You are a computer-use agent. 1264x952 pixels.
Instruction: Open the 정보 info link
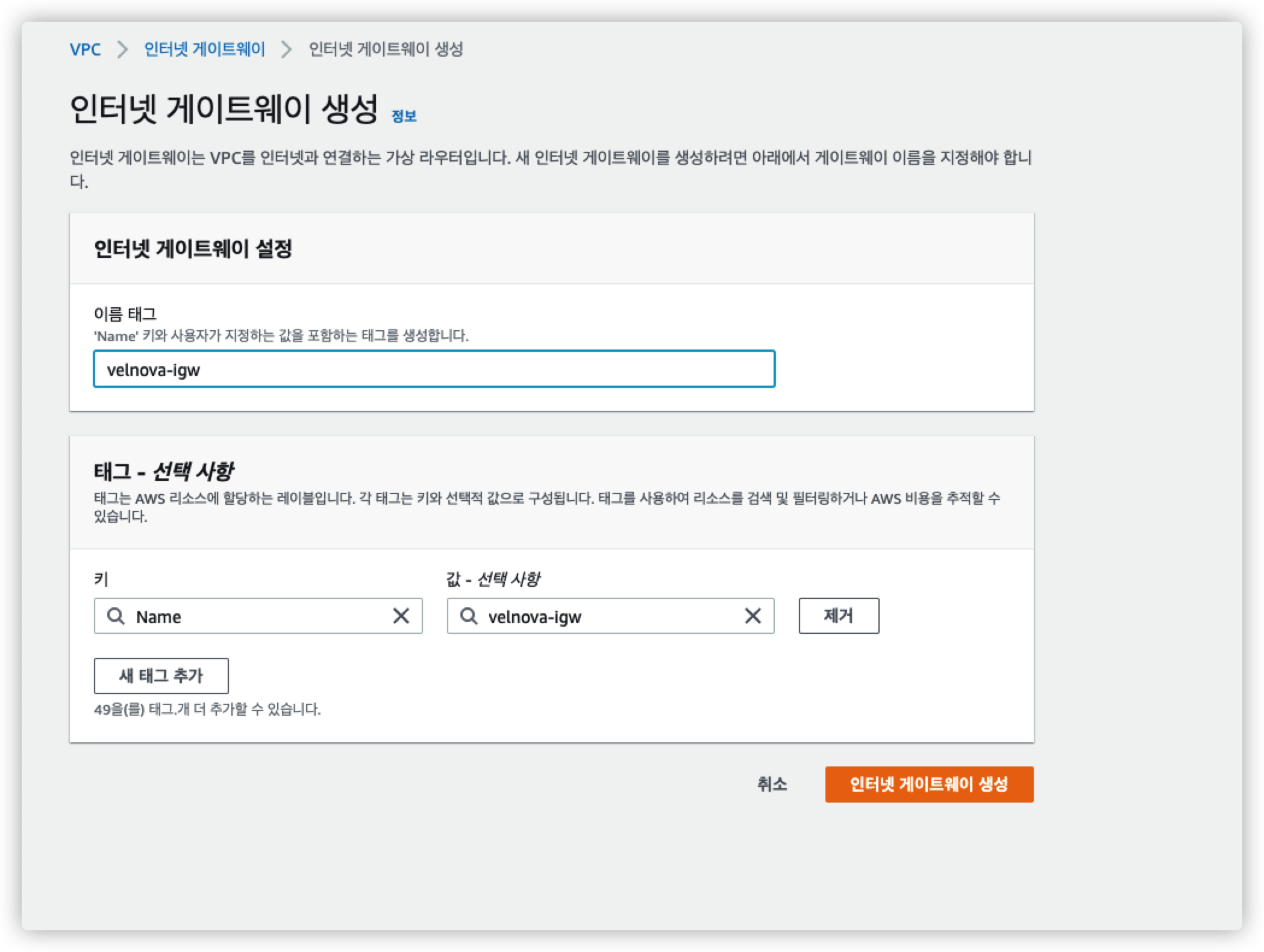click(x=404, y=116)
